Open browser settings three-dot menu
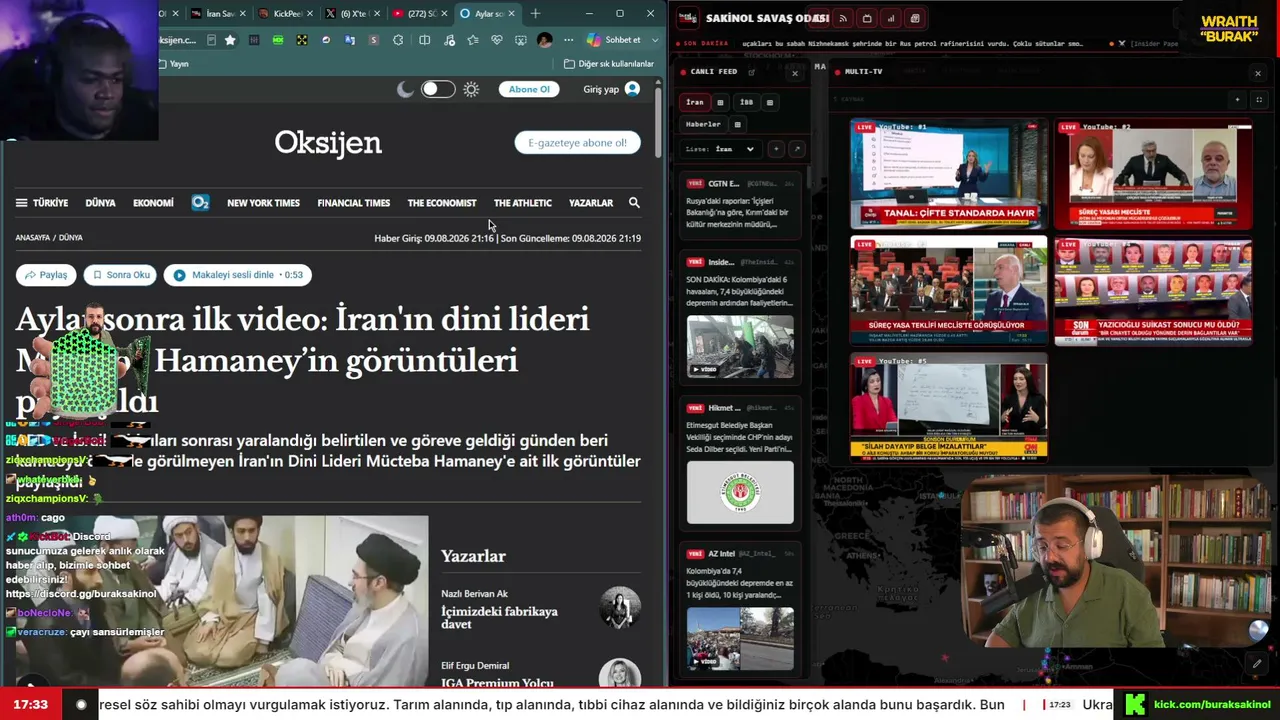 click(568, 40)
